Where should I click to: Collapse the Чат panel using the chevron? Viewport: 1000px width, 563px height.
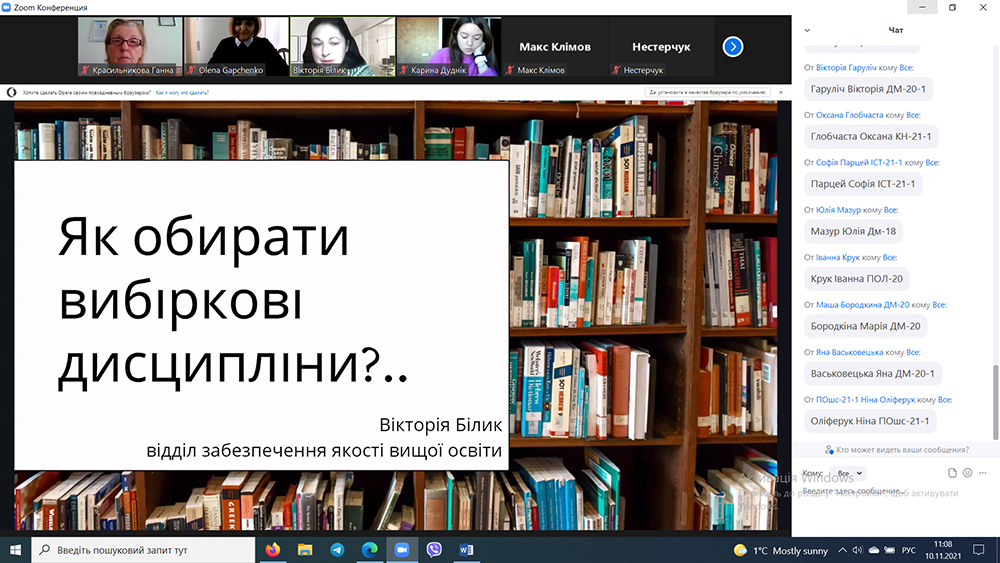(807, 30)
